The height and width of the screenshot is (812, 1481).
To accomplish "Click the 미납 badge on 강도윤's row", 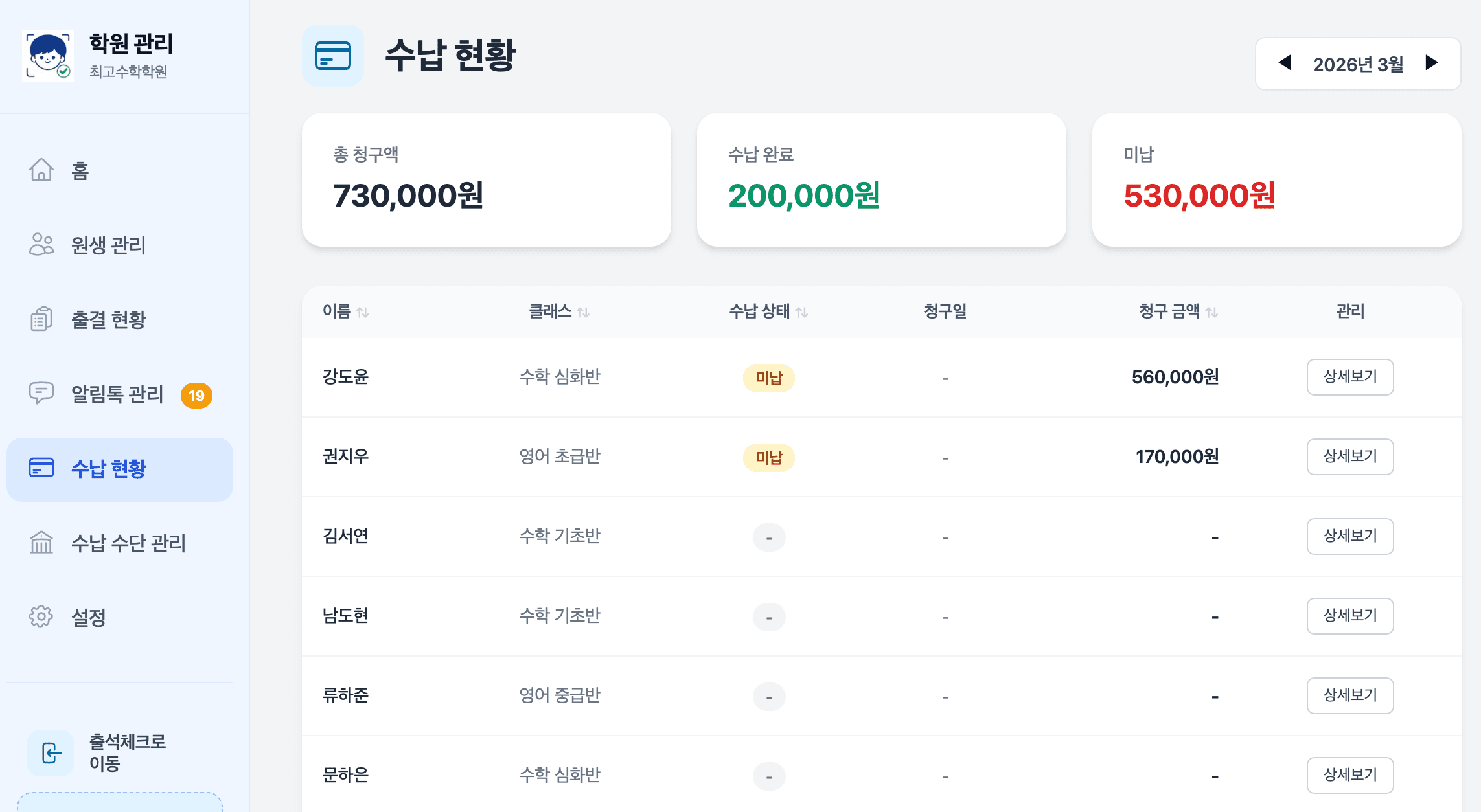I will click(768, 378).
